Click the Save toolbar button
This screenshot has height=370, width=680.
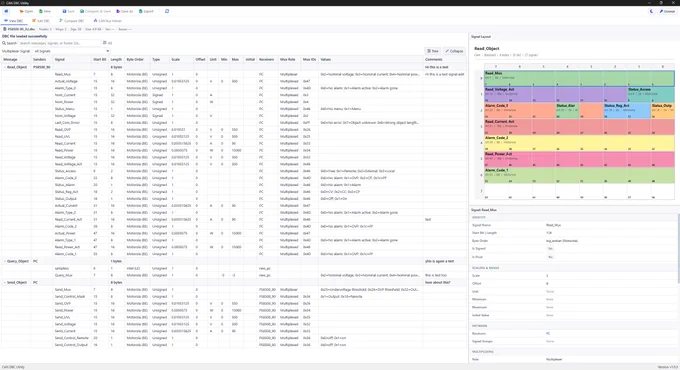68,11
